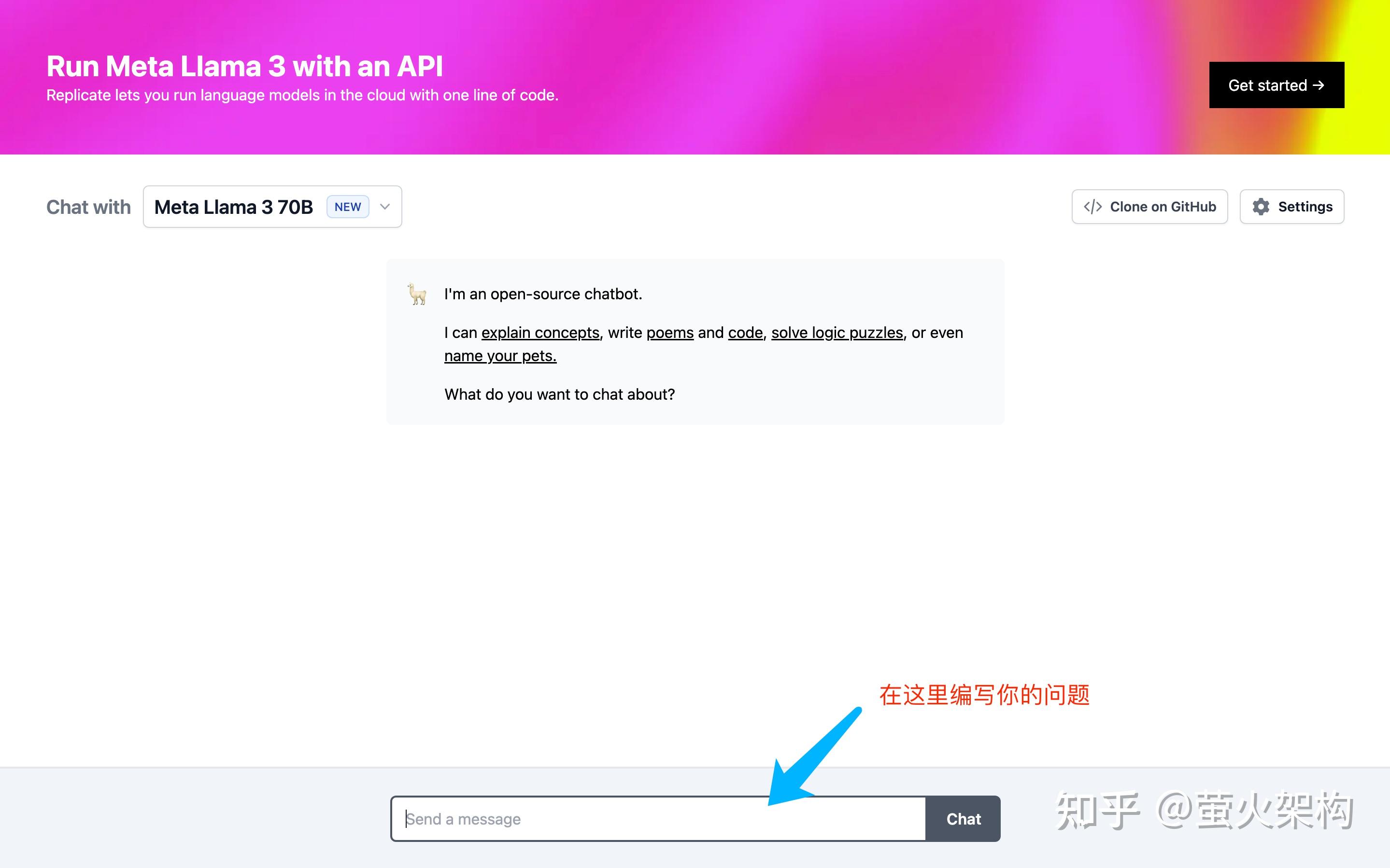
Task: Click the Clone on GitHub button
Action: click(x=1149, y=207)
